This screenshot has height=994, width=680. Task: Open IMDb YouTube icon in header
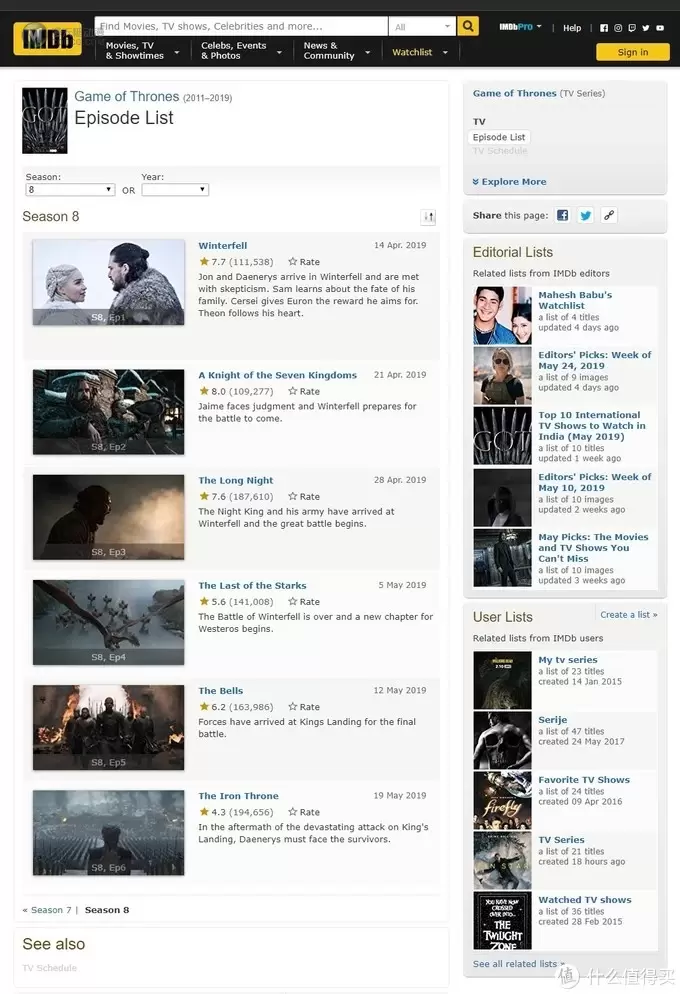[x=660, y=28]
